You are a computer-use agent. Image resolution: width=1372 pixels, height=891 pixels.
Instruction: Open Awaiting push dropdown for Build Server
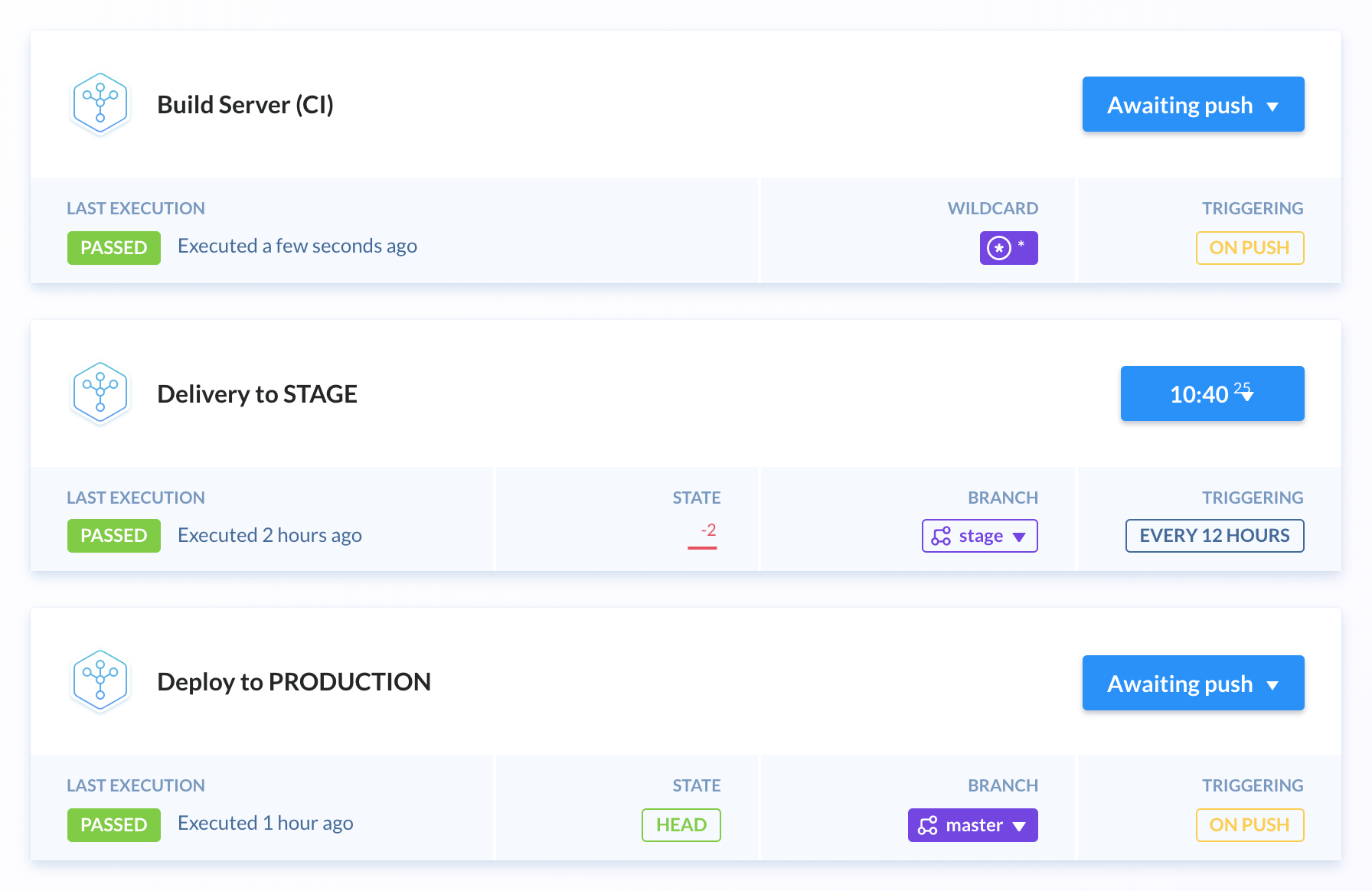click(x=1193, y=104)
